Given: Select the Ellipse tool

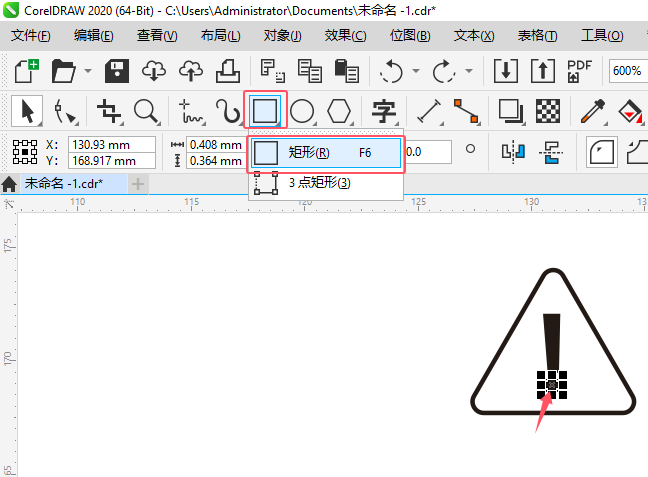Looking at the screenshot, I should [x=302, y=111].
